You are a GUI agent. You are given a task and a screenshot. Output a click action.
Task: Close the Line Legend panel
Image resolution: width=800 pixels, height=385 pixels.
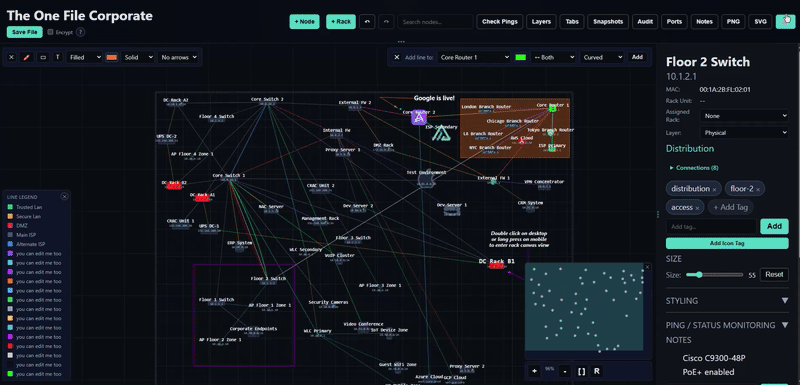(x=64, y=196)
